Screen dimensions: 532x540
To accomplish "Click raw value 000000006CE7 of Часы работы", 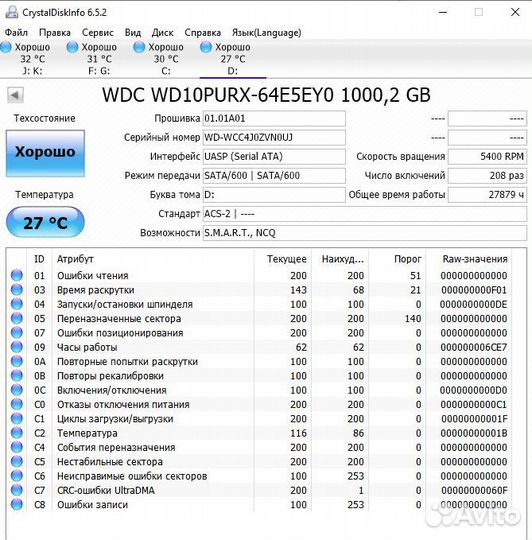I will [x=474, y=347].
